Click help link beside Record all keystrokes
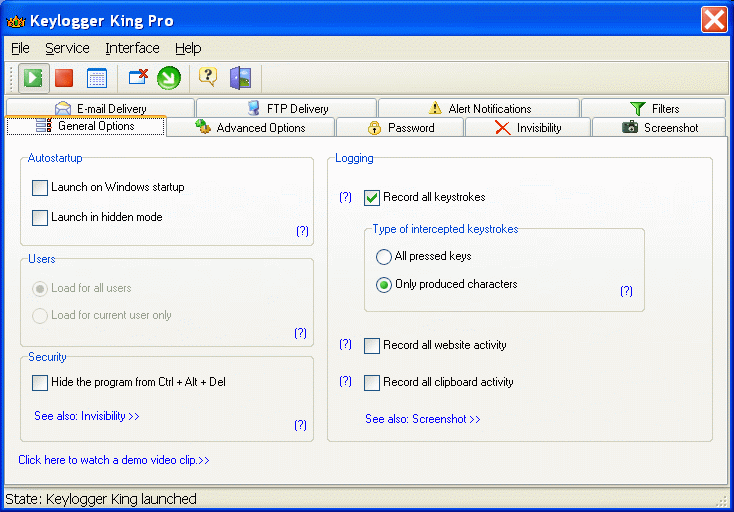734x512 pixels. click(x=345, y=197)
